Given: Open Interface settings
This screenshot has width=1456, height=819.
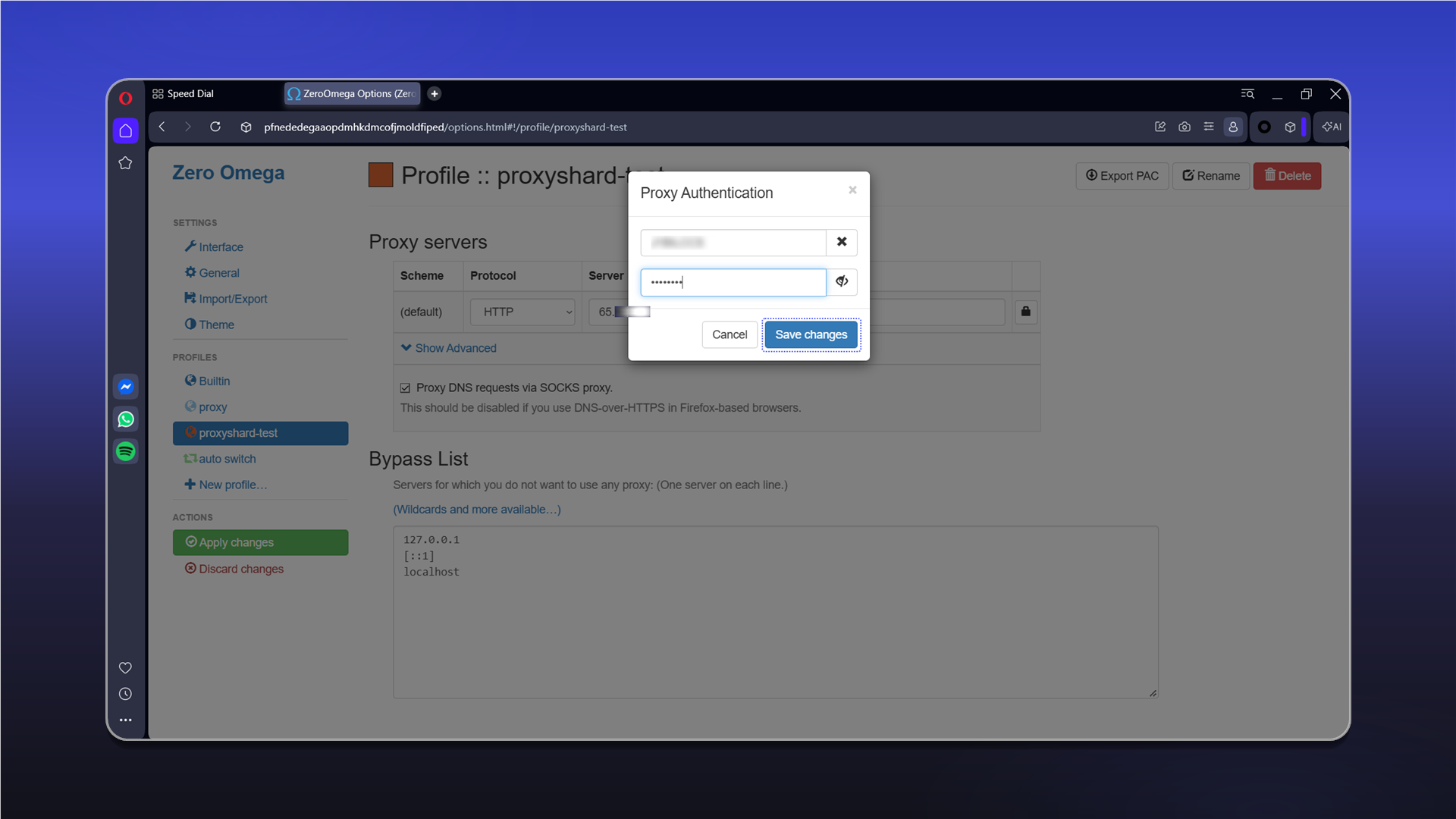Looking at the screenshot, I should pos(214,247).
